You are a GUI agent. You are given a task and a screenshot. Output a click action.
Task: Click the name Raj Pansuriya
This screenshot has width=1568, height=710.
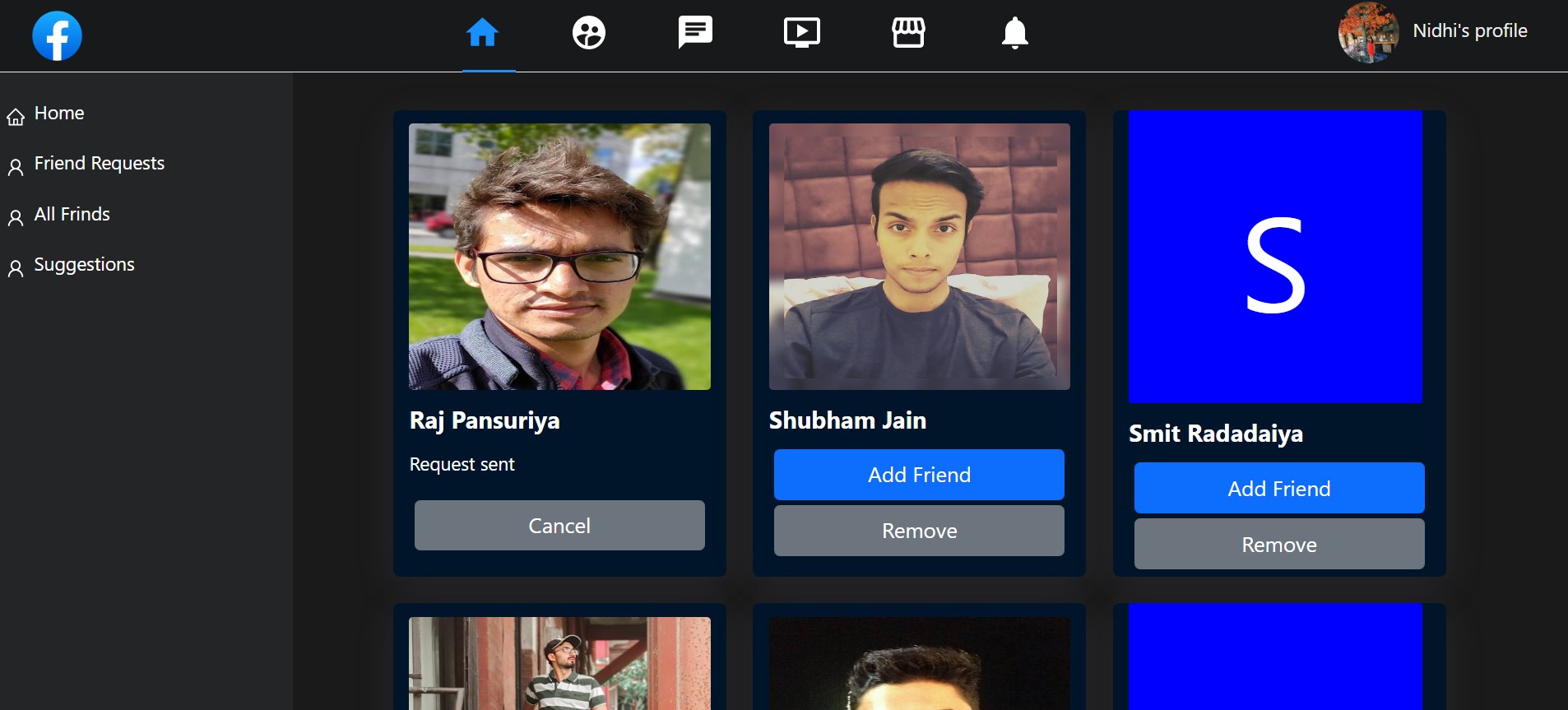(485, 420)
